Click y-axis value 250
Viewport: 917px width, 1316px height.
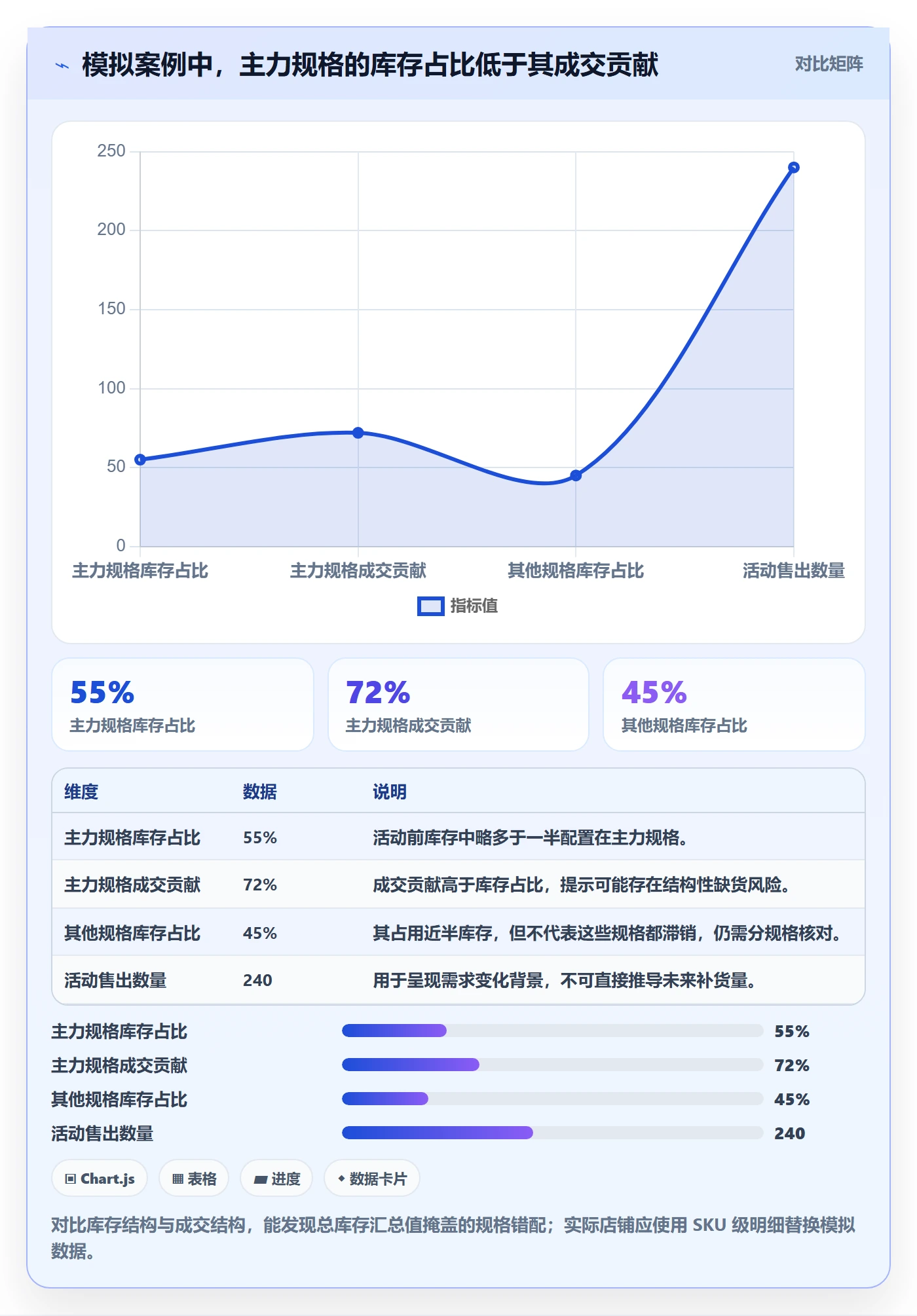point(111,151)
